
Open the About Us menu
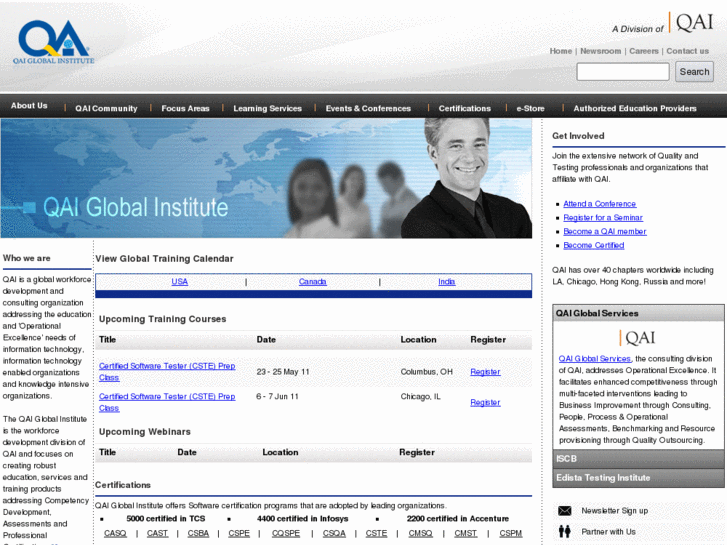pos(29,106)
